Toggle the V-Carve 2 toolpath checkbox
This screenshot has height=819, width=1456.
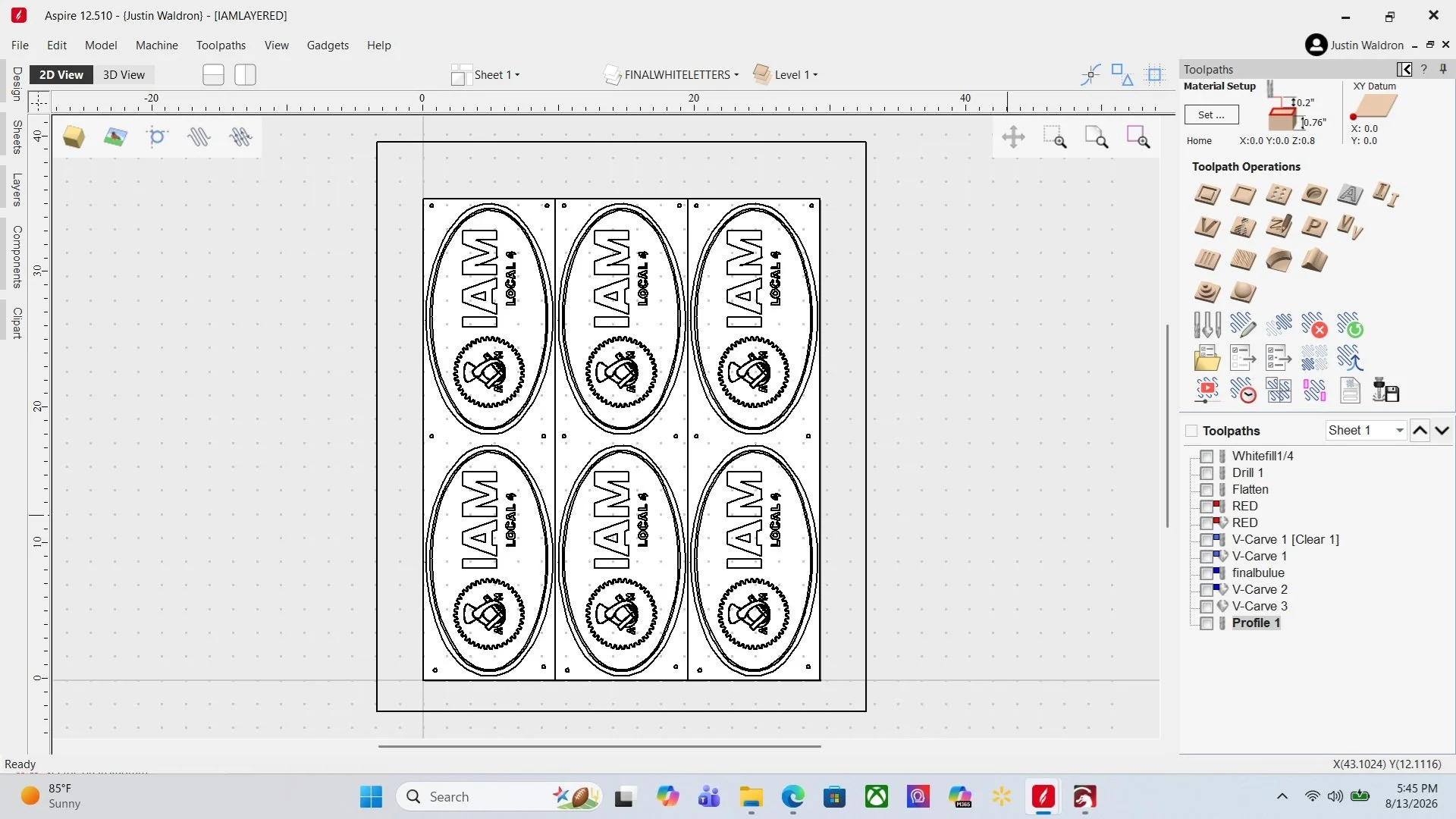coord(1207,589)
